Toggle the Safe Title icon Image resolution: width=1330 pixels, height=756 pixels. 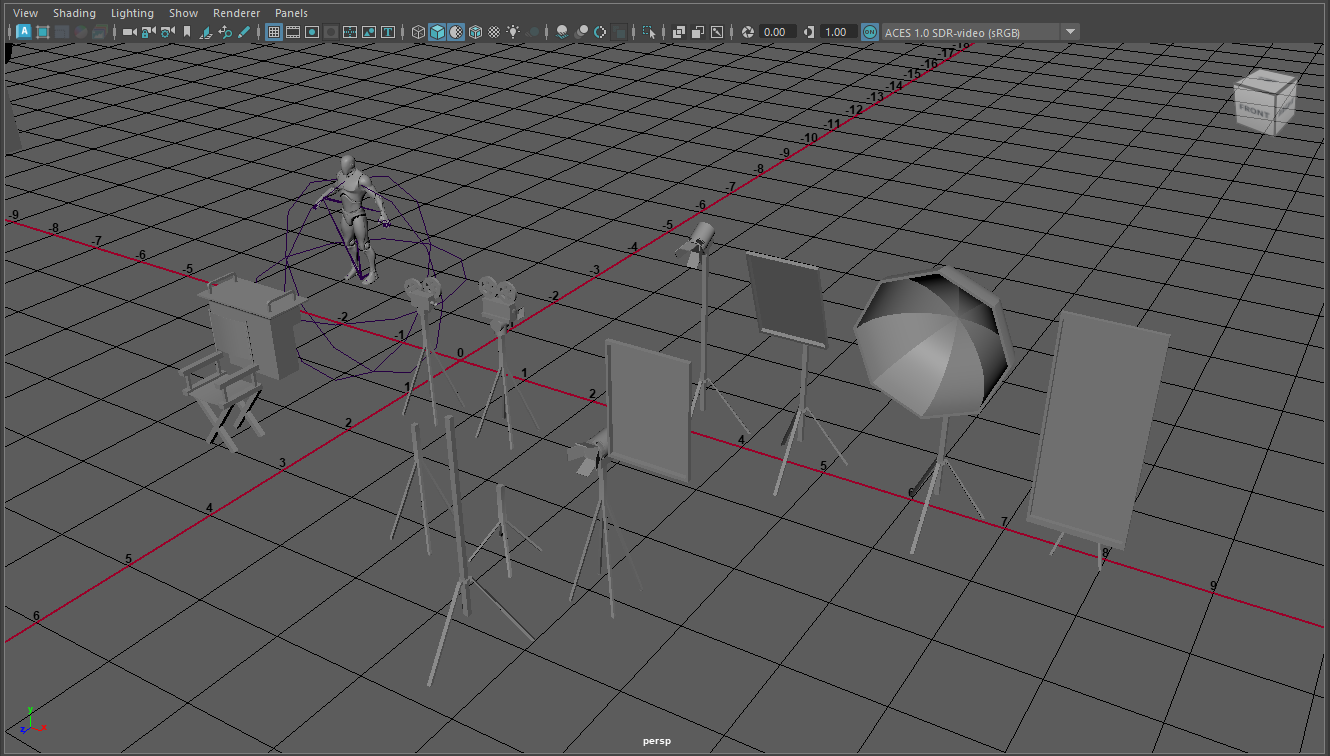(x=388, y=32)
